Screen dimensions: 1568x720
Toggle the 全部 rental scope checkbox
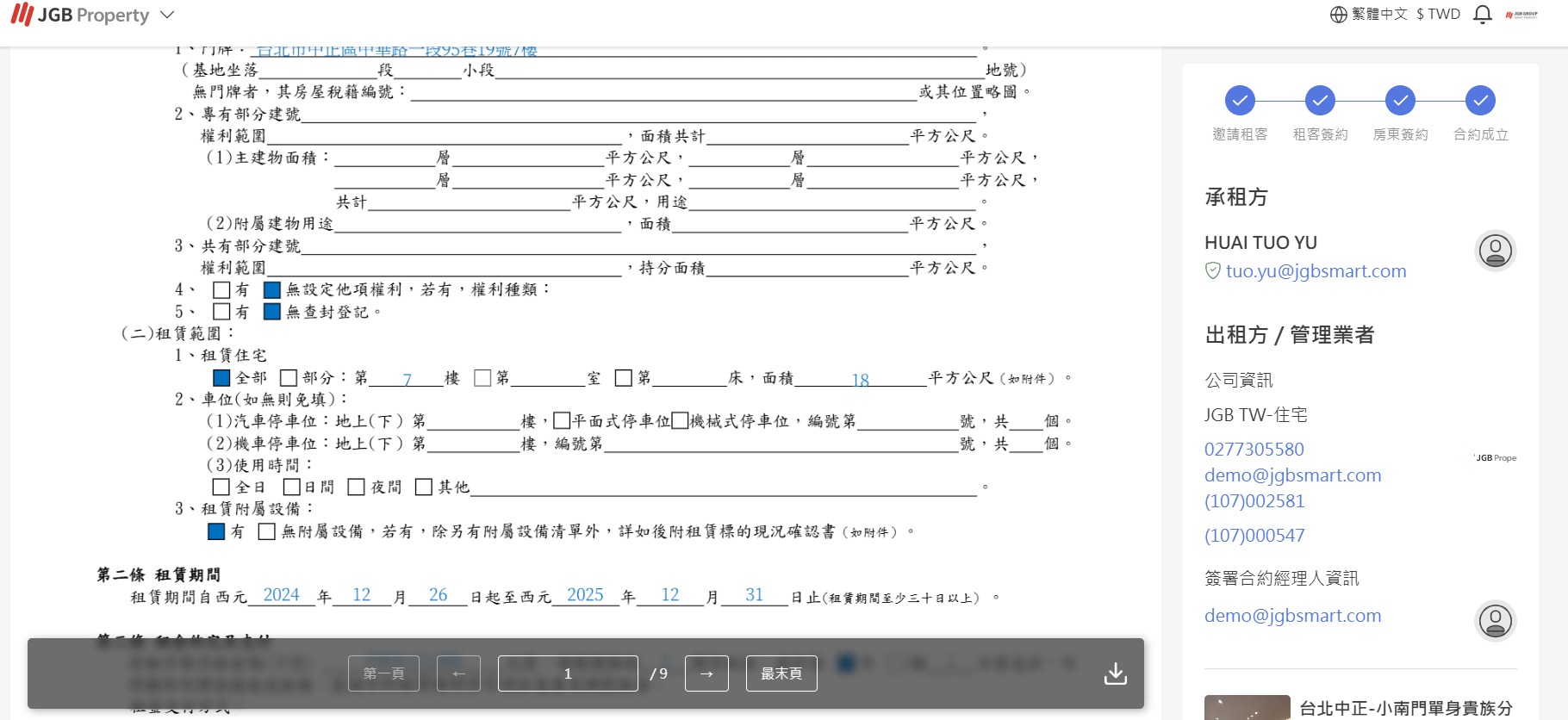coord(221,378)
